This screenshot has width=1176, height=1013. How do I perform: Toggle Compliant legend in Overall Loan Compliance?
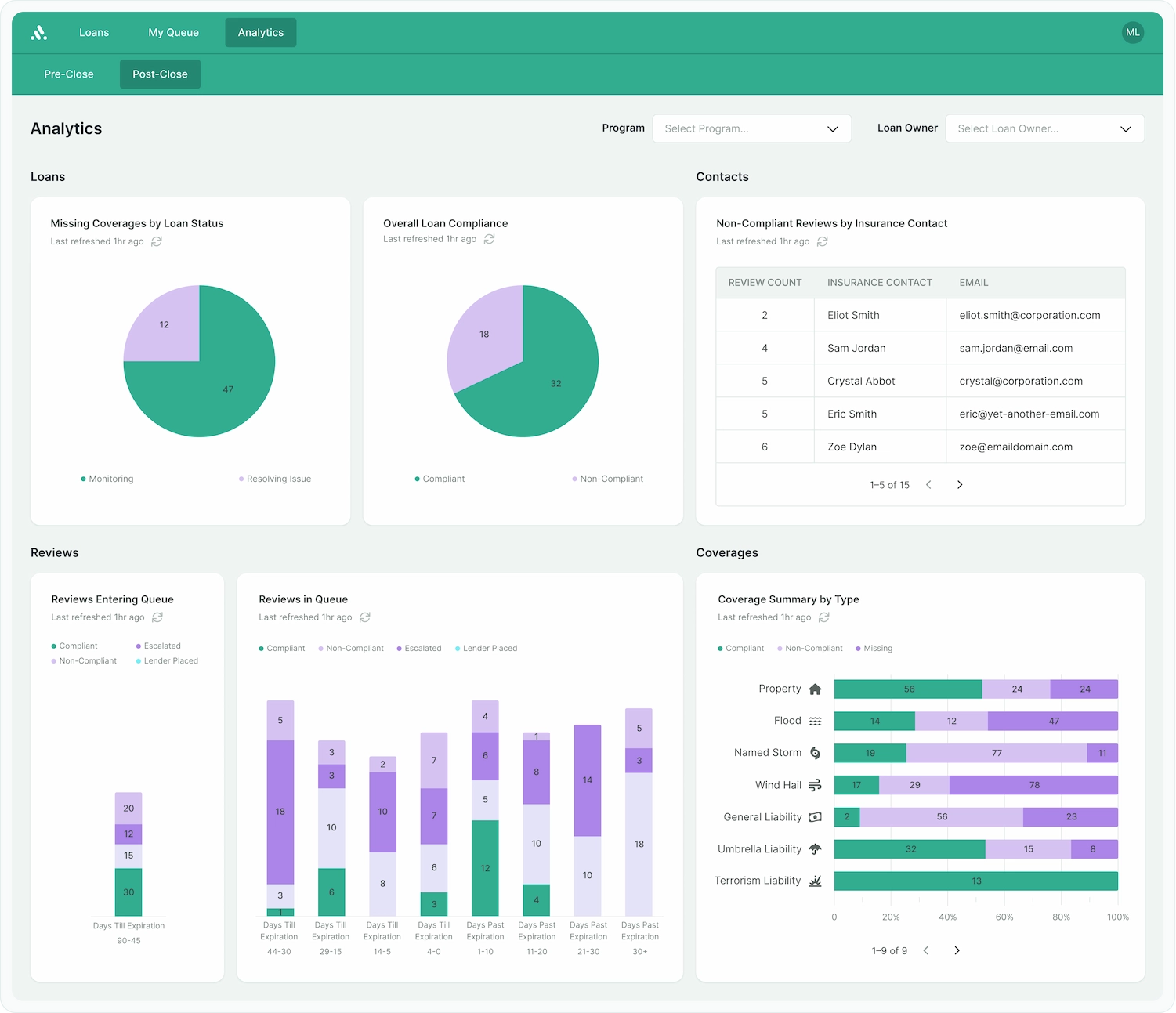point(440,479)
